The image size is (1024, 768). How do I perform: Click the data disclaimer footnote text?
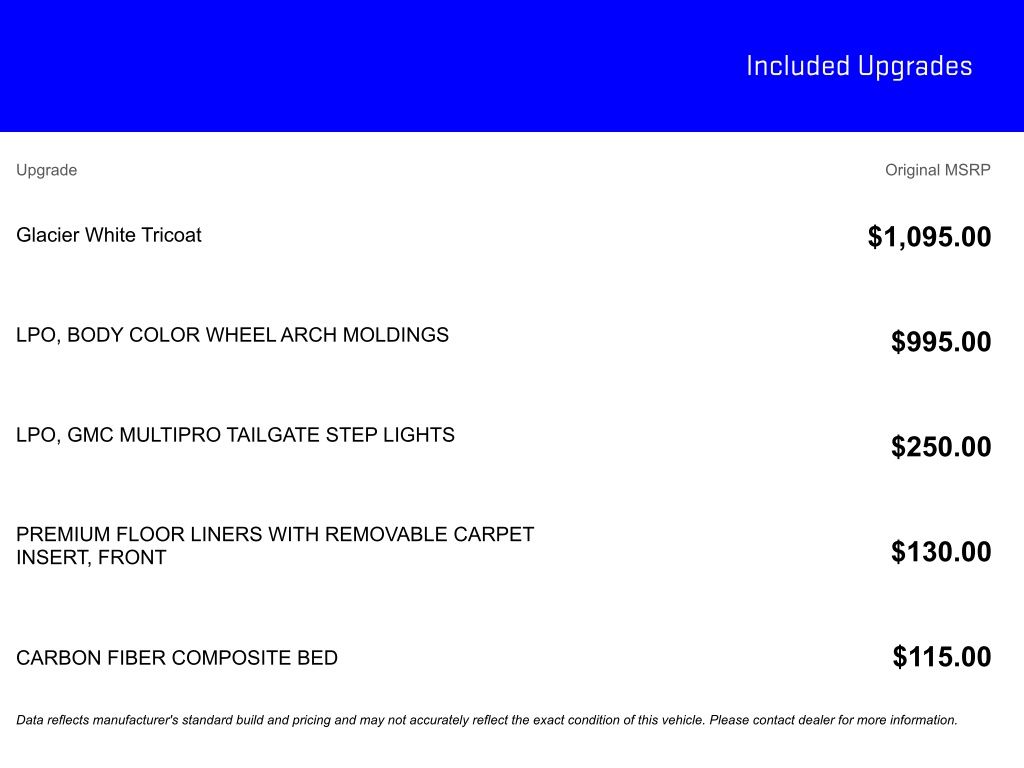[x=487, y=720]
